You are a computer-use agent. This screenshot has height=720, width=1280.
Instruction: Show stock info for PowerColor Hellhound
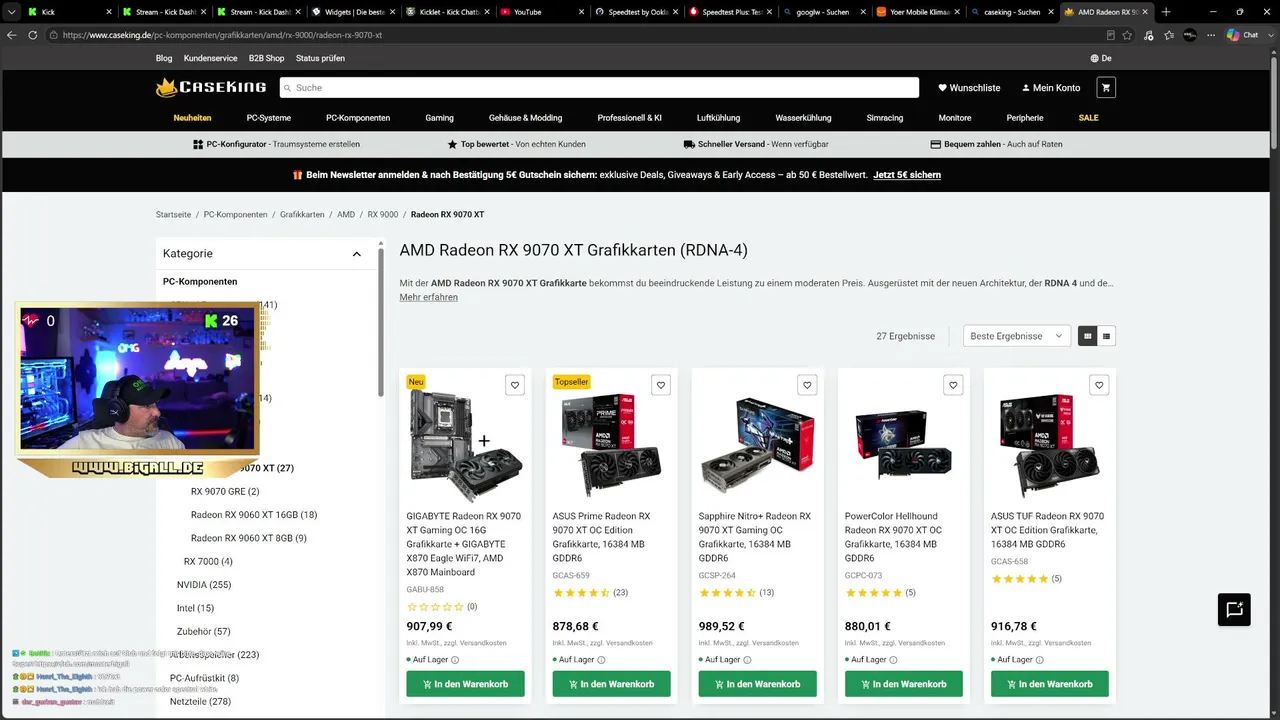pyautogui.click(x=893, y=660)
